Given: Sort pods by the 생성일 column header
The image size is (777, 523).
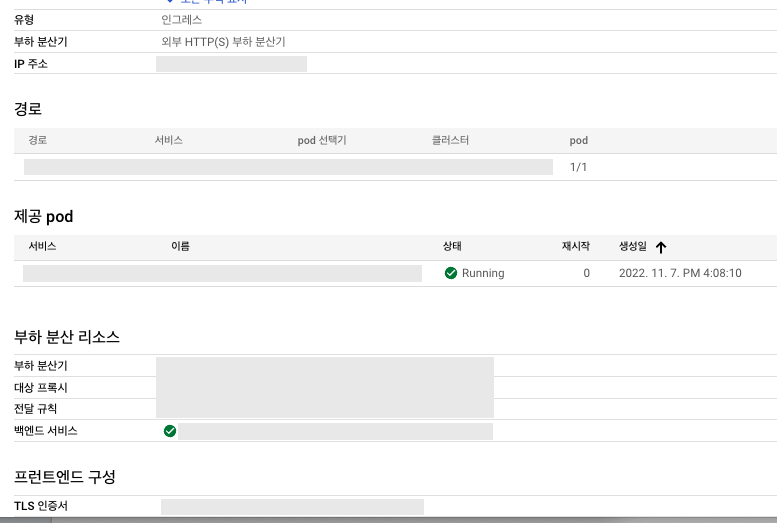Looking at the screenshot, I should click(x=633, y=246).
